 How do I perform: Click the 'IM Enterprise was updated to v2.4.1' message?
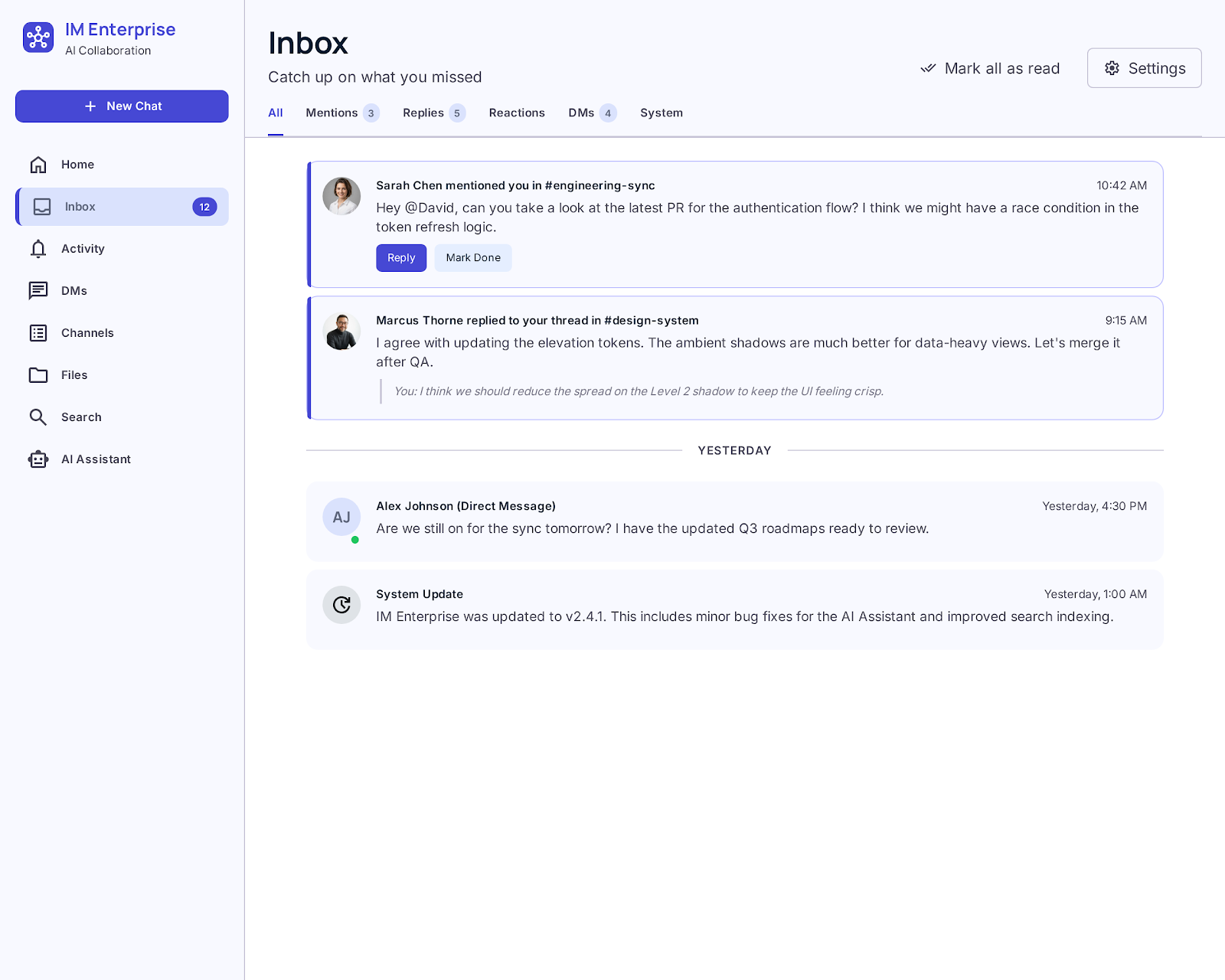click(745, 616)
